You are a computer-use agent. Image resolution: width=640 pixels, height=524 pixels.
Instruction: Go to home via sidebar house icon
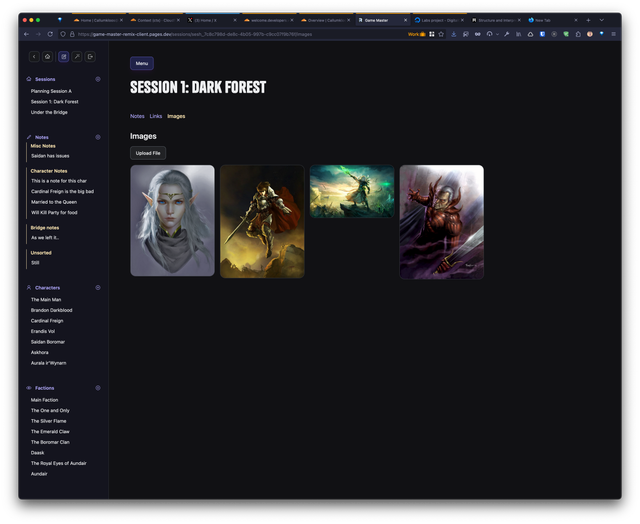pyautogui.click(x=47, y=57)
